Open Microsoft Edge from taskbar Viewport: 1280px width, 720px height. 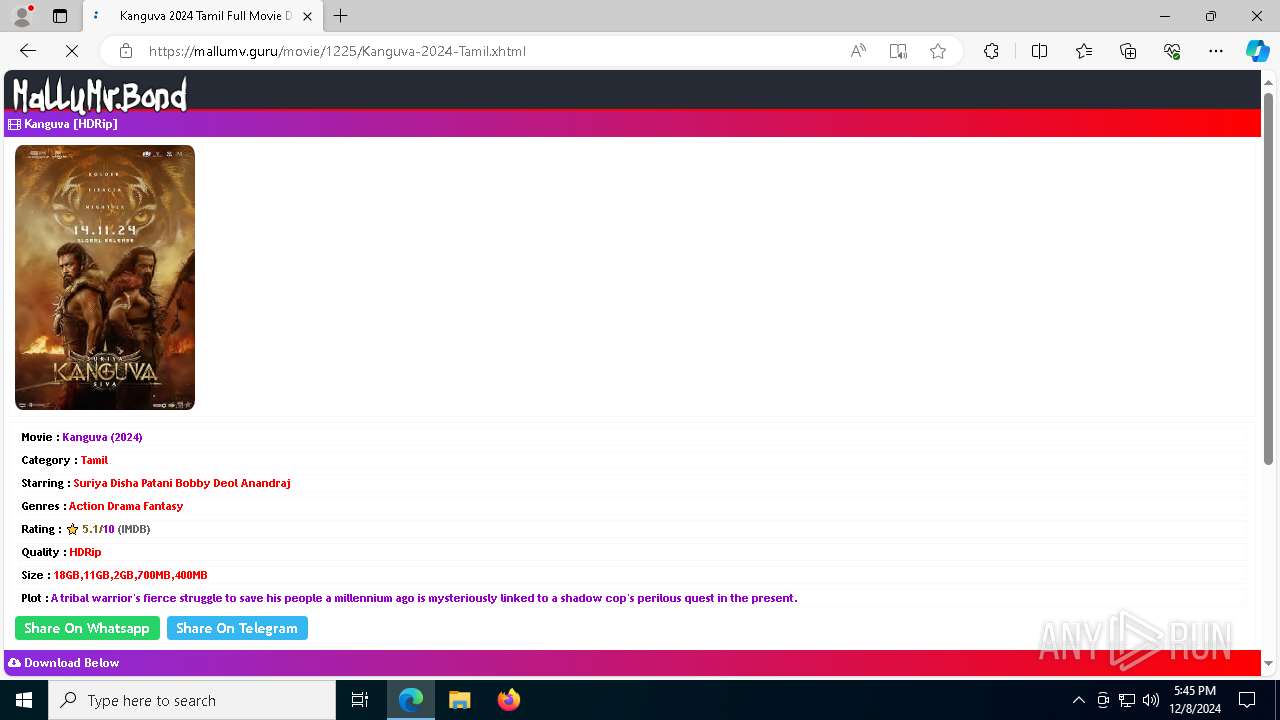point(411,700)
